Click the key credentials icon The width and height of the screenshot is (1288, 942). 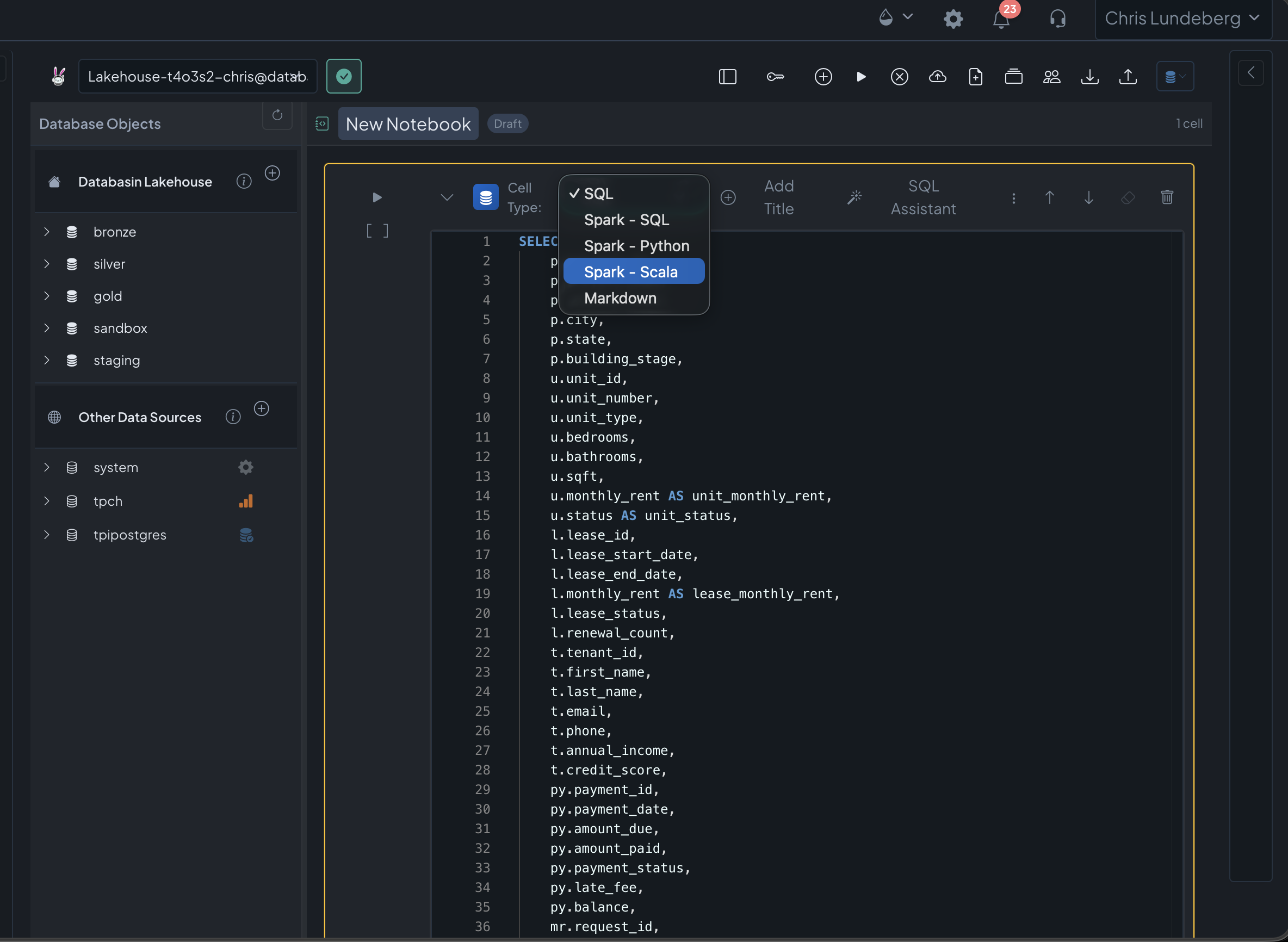coord(775,76)
